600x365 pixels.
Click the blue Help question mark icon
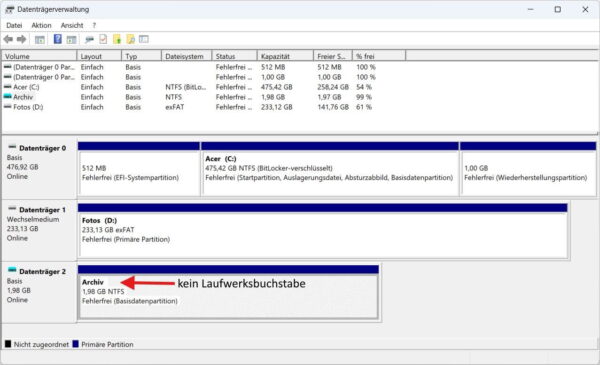click(x=57, y=39)
